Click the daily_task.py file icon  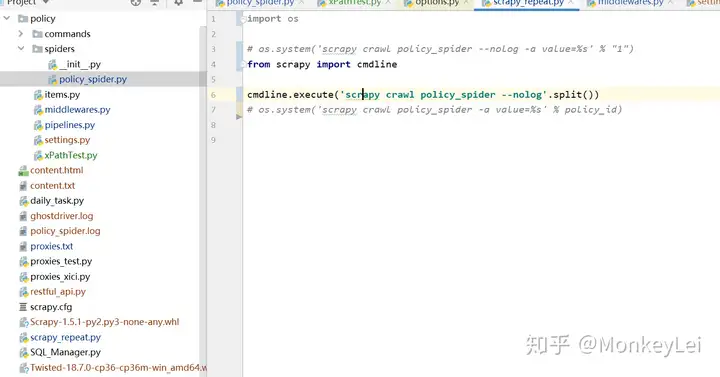[23, 201]
